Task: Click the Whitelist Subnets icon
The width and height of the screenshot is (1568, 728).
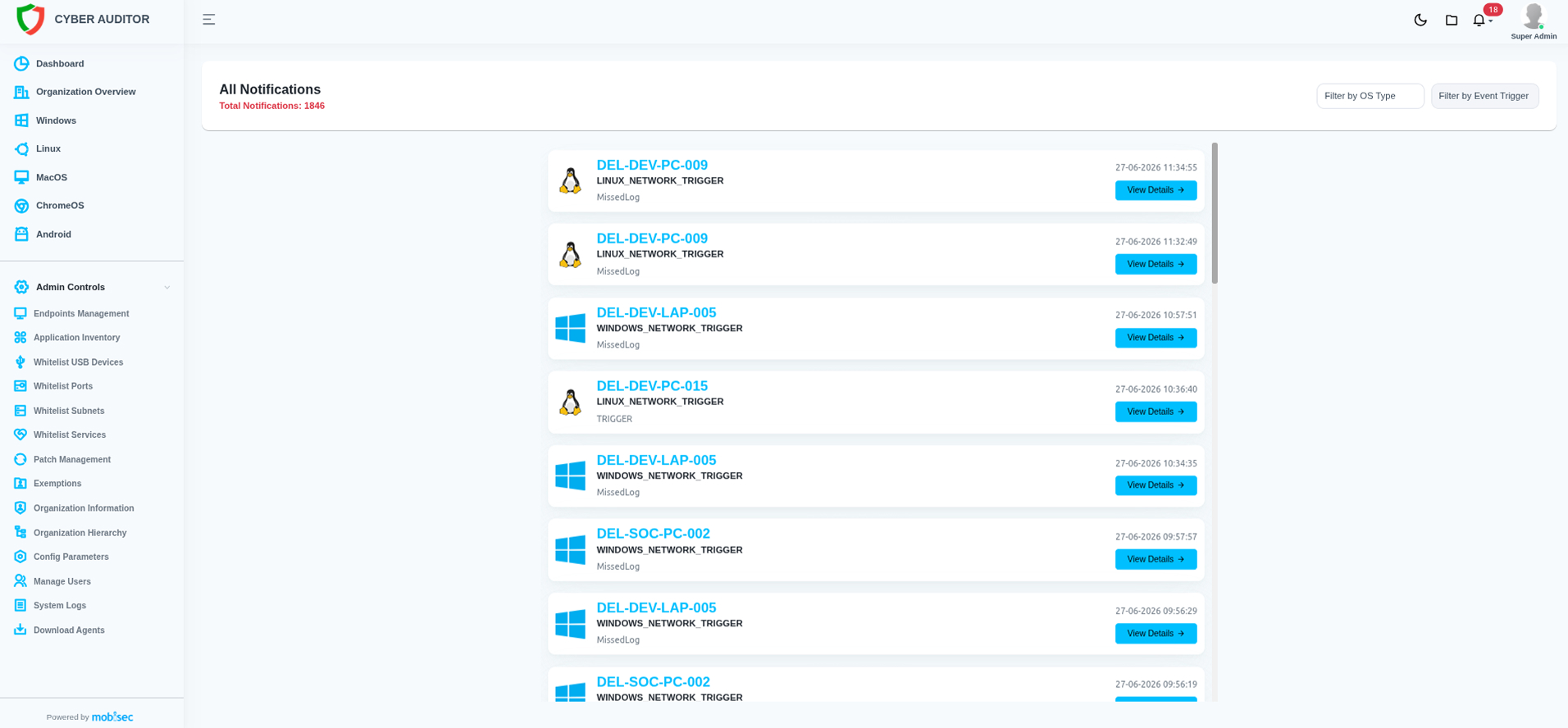Action: pyautogui.click(x=21, y=411)
